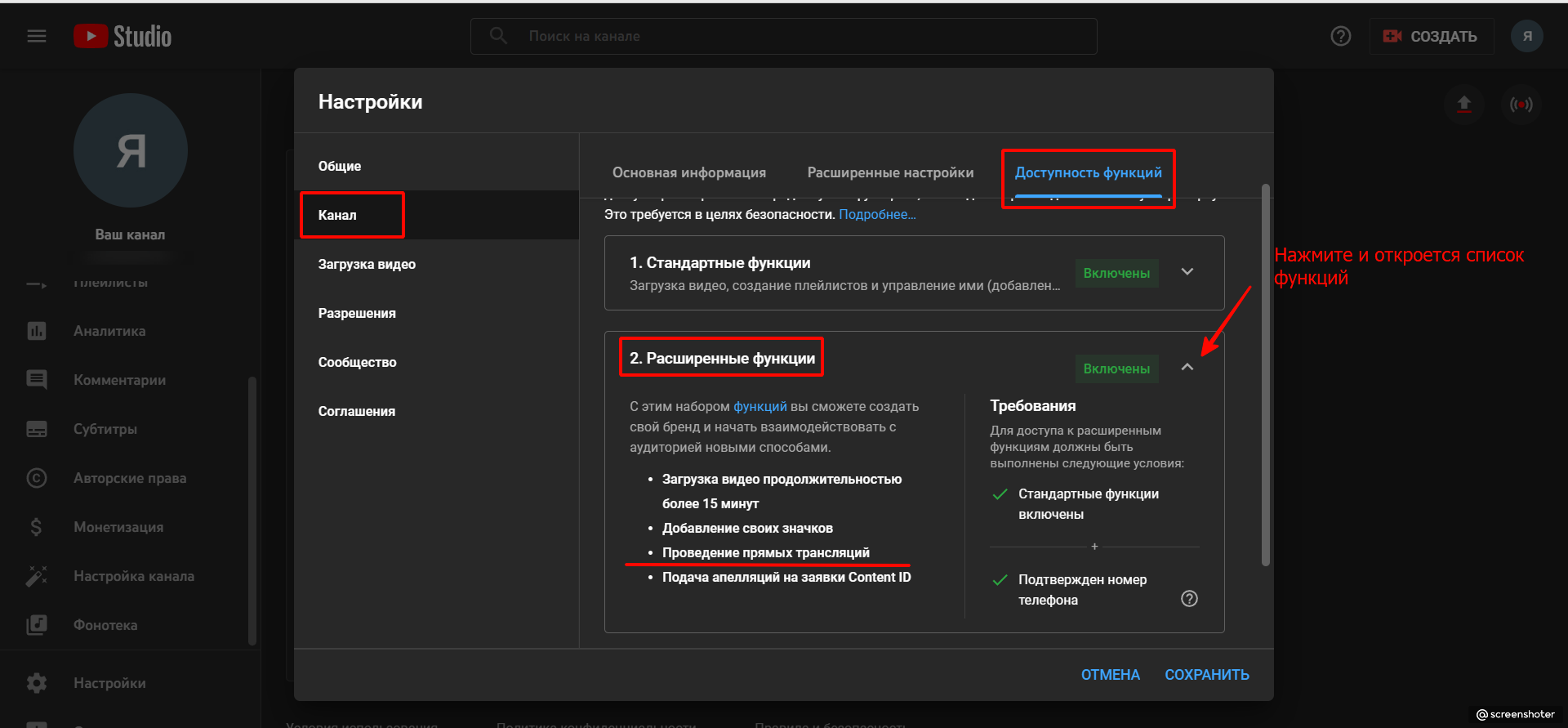
Task: Click the channel search field
Action: [784, 36]
